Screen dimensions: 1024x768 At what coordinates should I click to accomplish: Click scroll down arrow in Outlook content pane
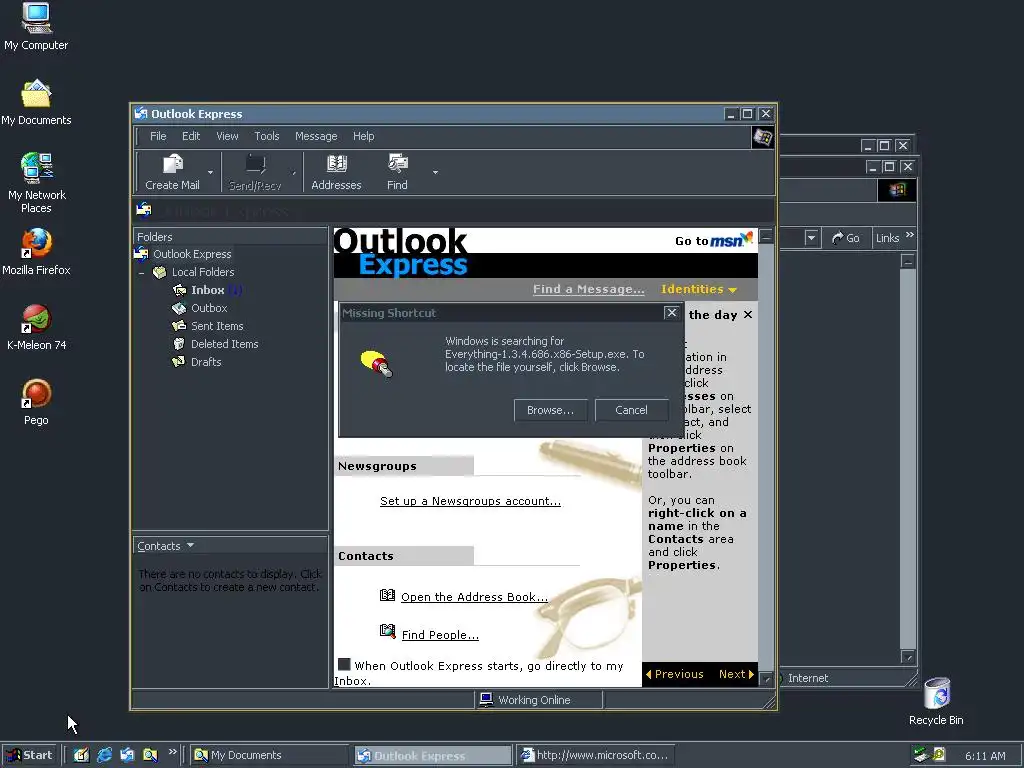tap(767, 679)
